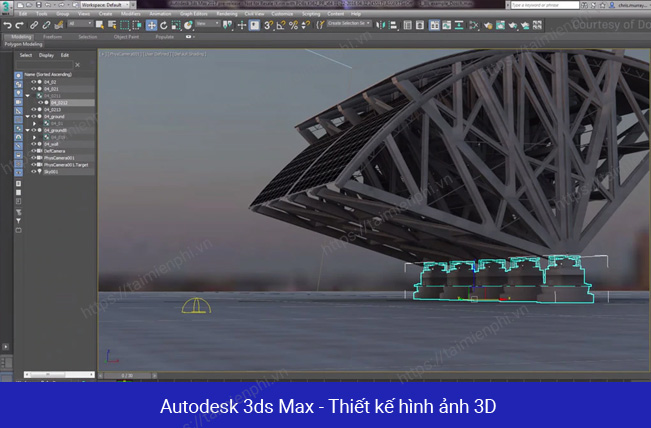Image resolution: width=651 pixels, height=428 pixels.
Task: Open the Modifiers menu
Action: 130,14
